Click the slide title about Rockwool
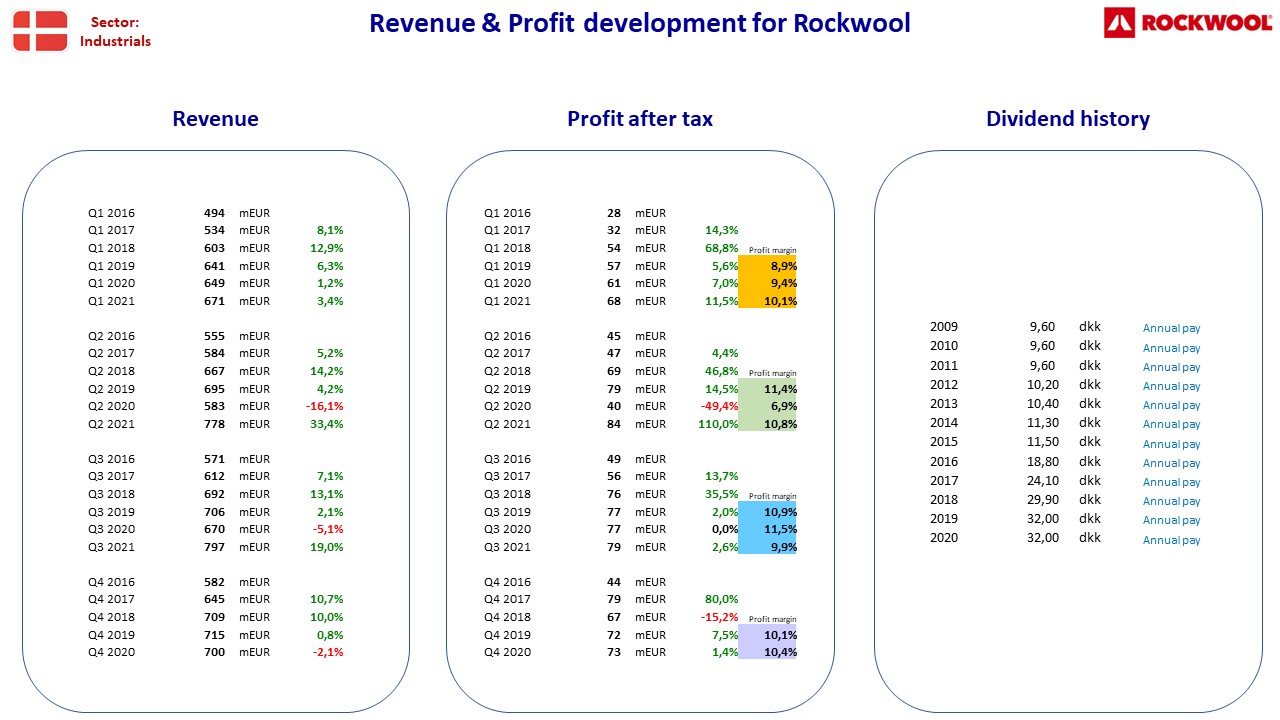 click(640, 23)
